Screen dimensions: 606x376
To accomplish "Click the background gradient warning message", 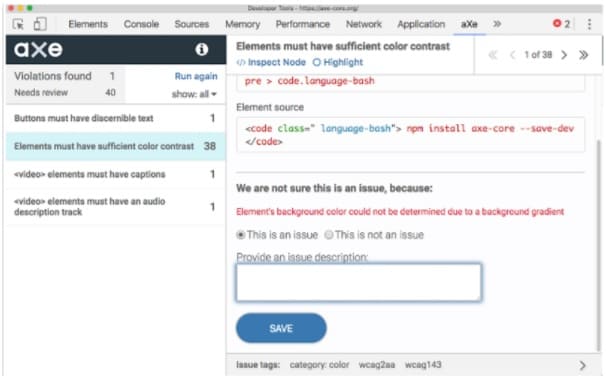I will click(x=400, y=212).
